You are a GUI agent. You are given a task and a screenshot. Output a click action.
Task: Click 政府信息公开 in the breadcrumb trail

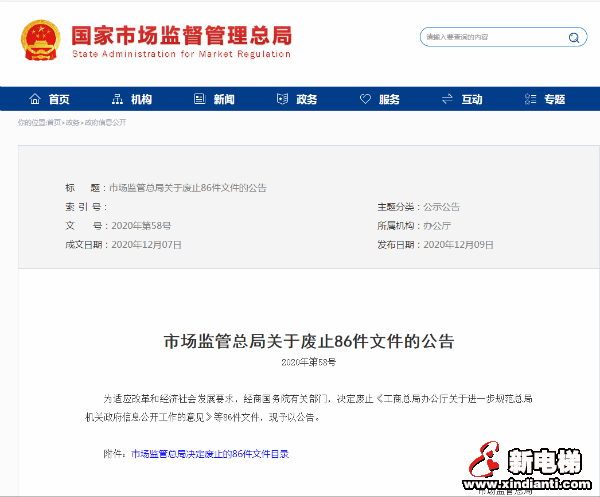[105, 122]
